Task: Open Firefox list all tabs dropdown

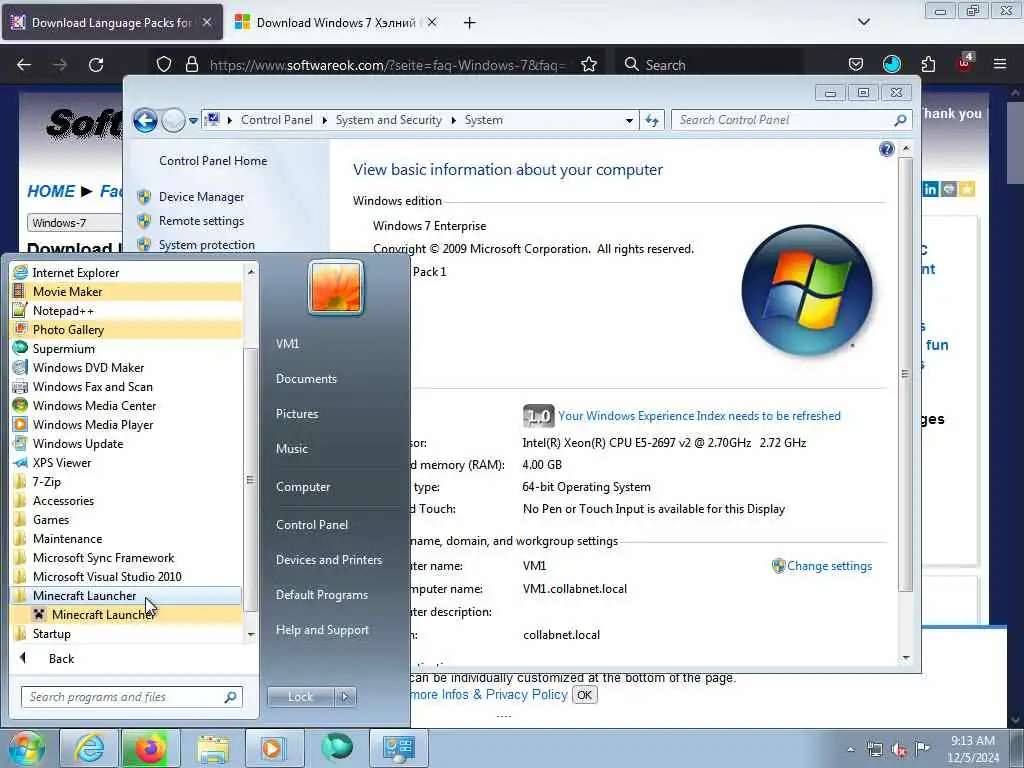Action: 863,22
